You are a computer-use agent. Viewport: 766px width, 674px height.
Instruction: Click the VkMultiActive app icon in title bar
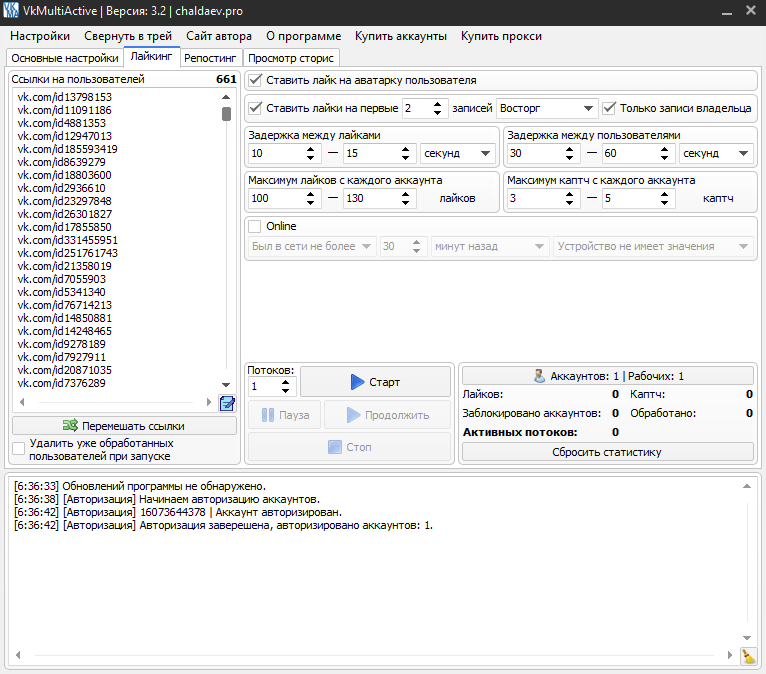[11, 10]
